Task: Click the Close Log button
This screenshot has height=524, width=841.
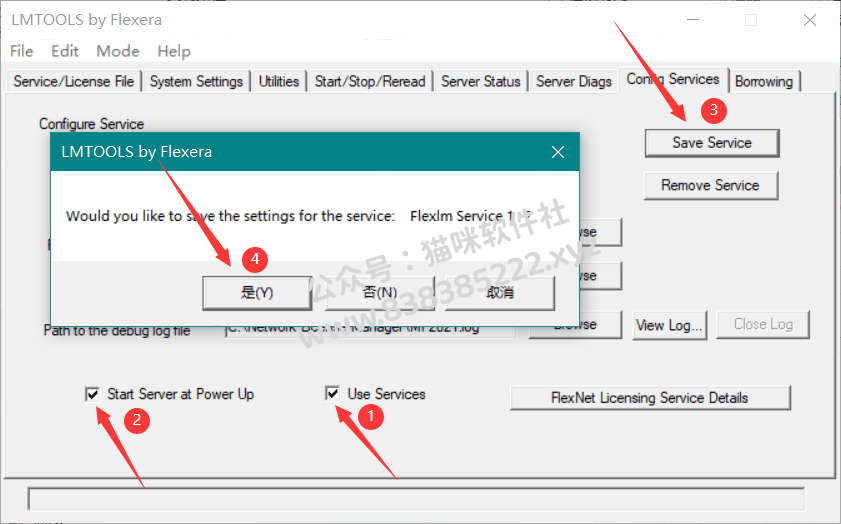Action: point(763,324)
